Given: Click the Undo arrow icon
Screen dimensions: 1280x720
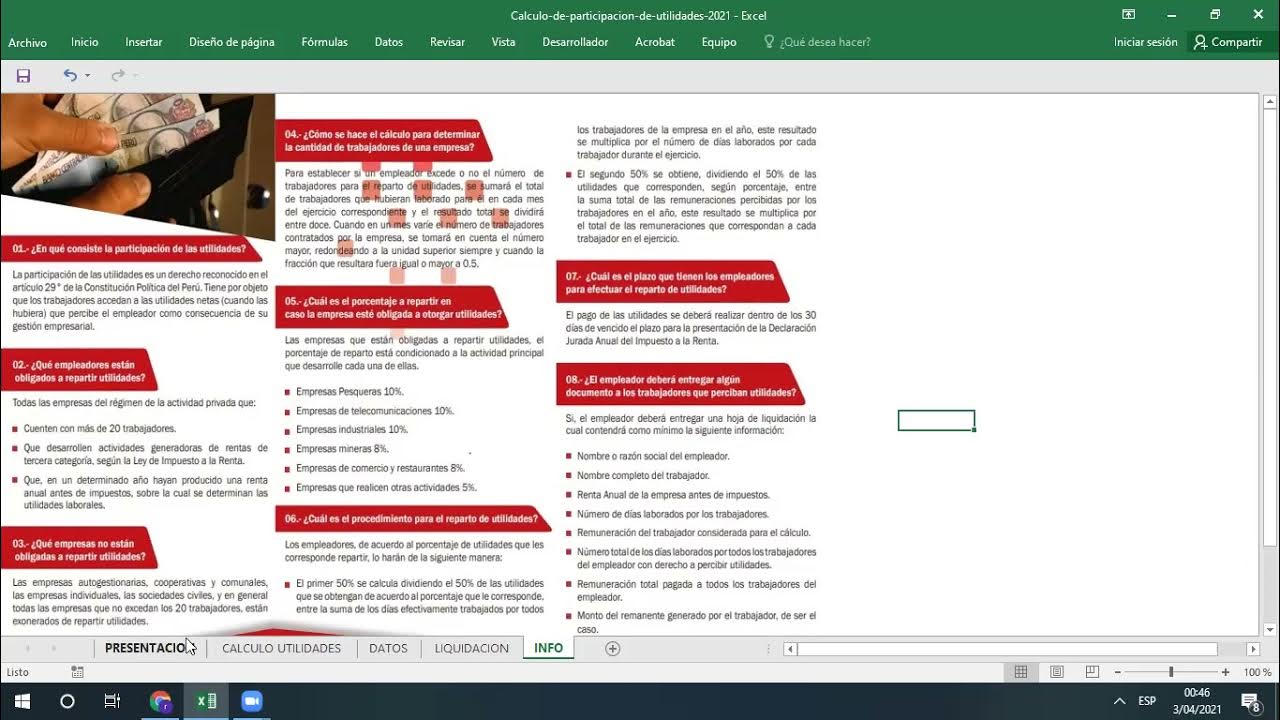Looking at the screenshot, I should (x=70, y=75).
